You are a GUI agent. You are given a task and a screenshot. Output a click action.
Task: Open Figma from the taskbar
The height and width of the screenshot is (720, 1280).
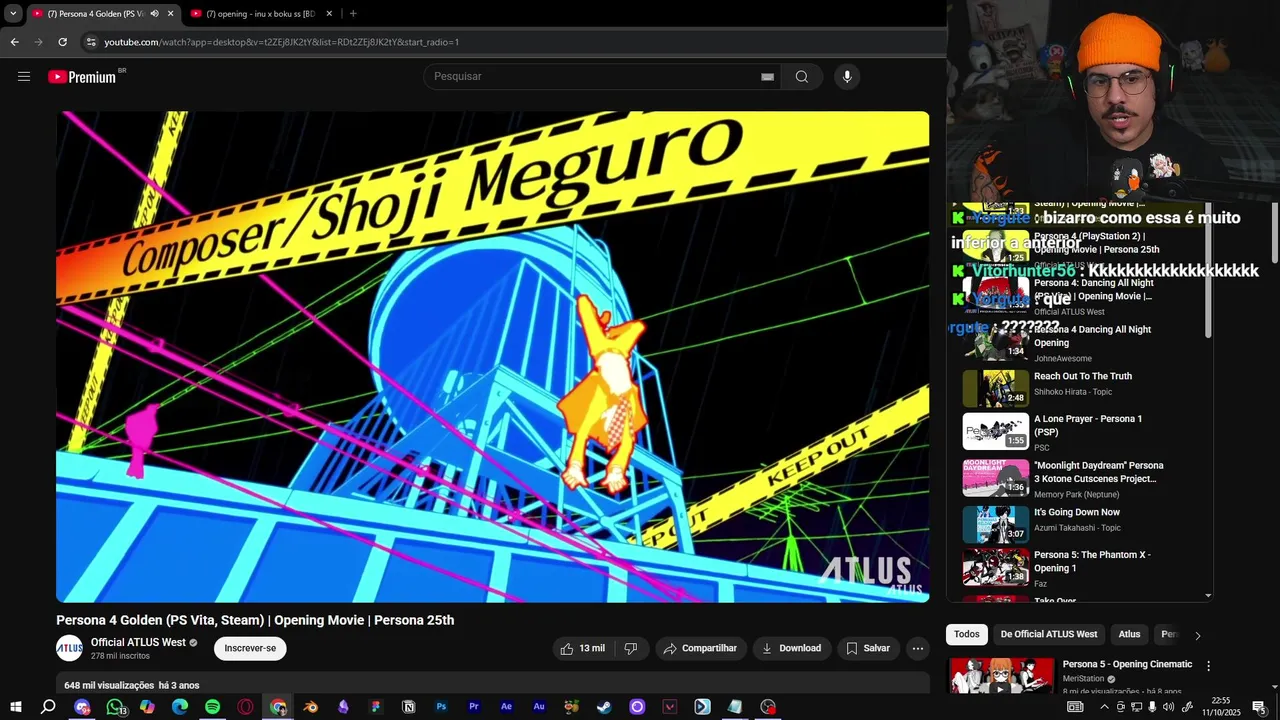[376, 707]
